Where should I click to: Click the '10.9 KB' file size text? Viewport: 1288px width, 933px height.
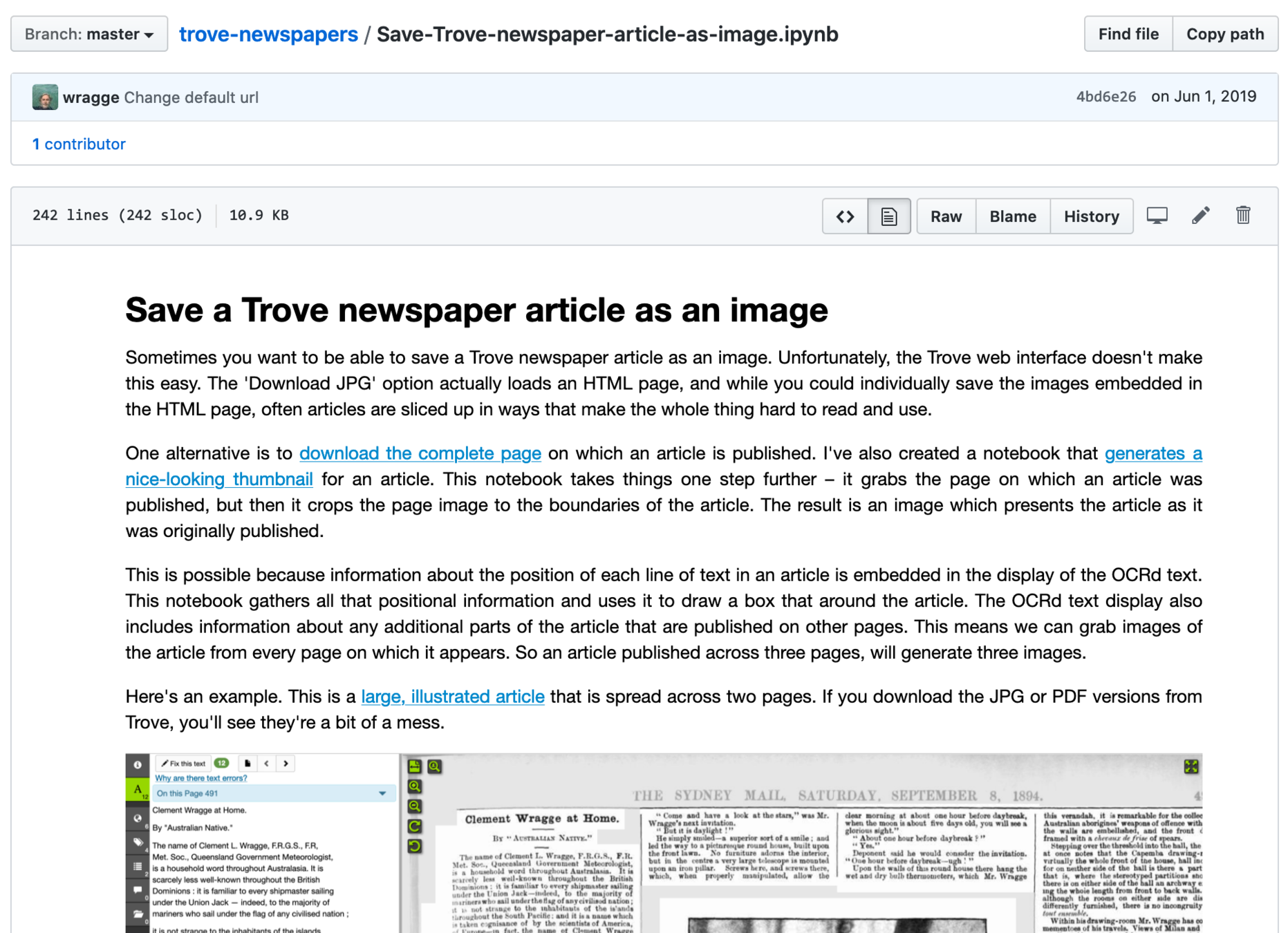tap(259, 216)
